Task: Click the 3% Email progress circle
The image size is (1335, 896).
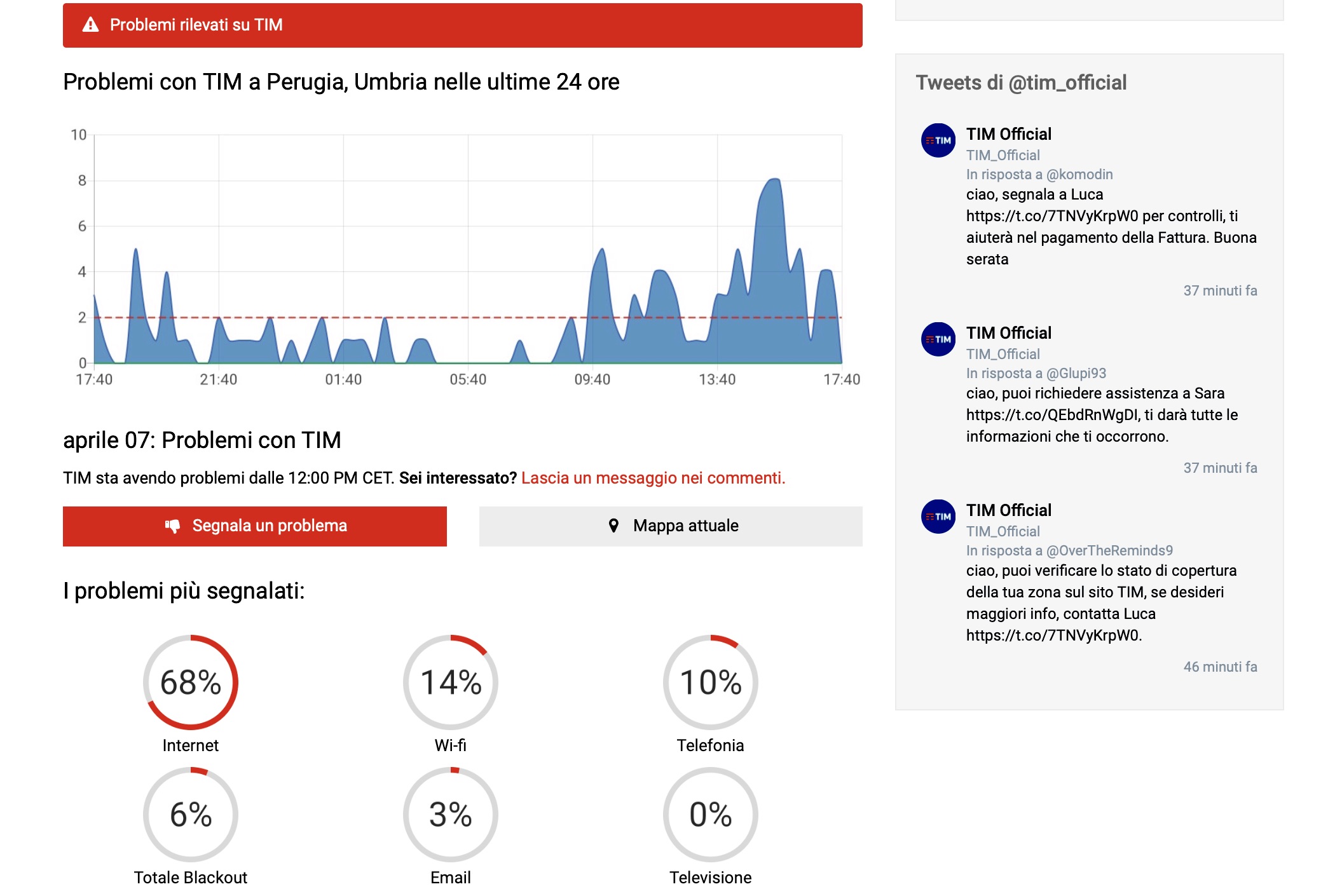Action: pyautogui.click(x=451, y=815)
